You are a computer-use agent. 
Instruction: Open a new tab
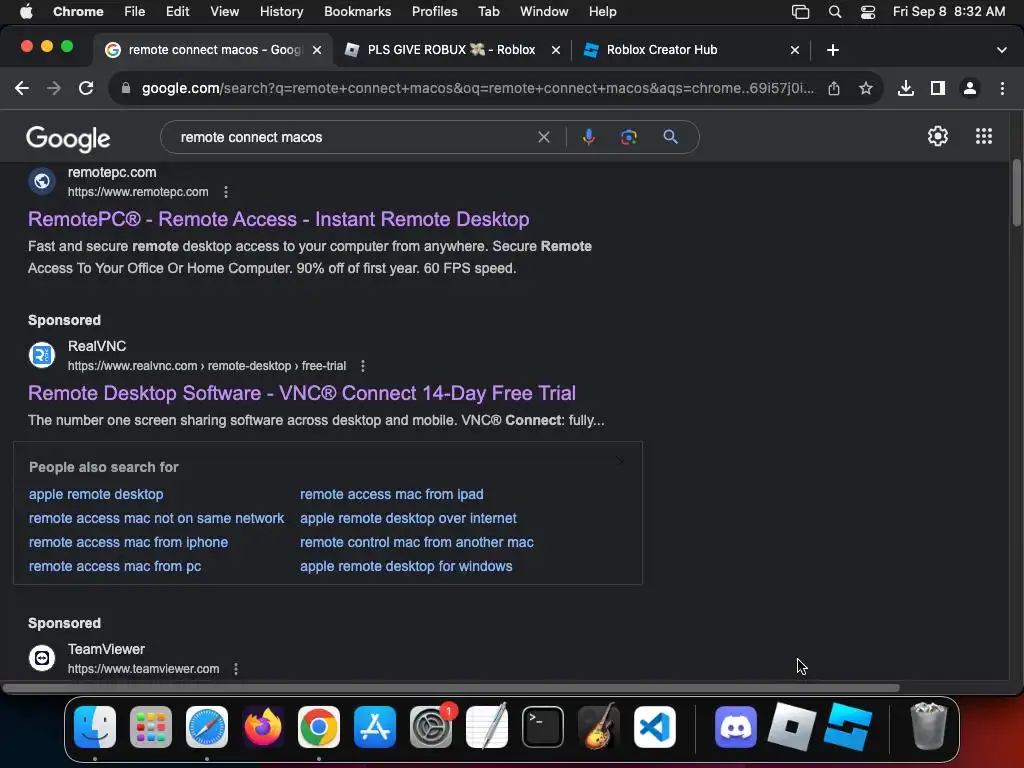pyautogui.click(x=833, y=50)
